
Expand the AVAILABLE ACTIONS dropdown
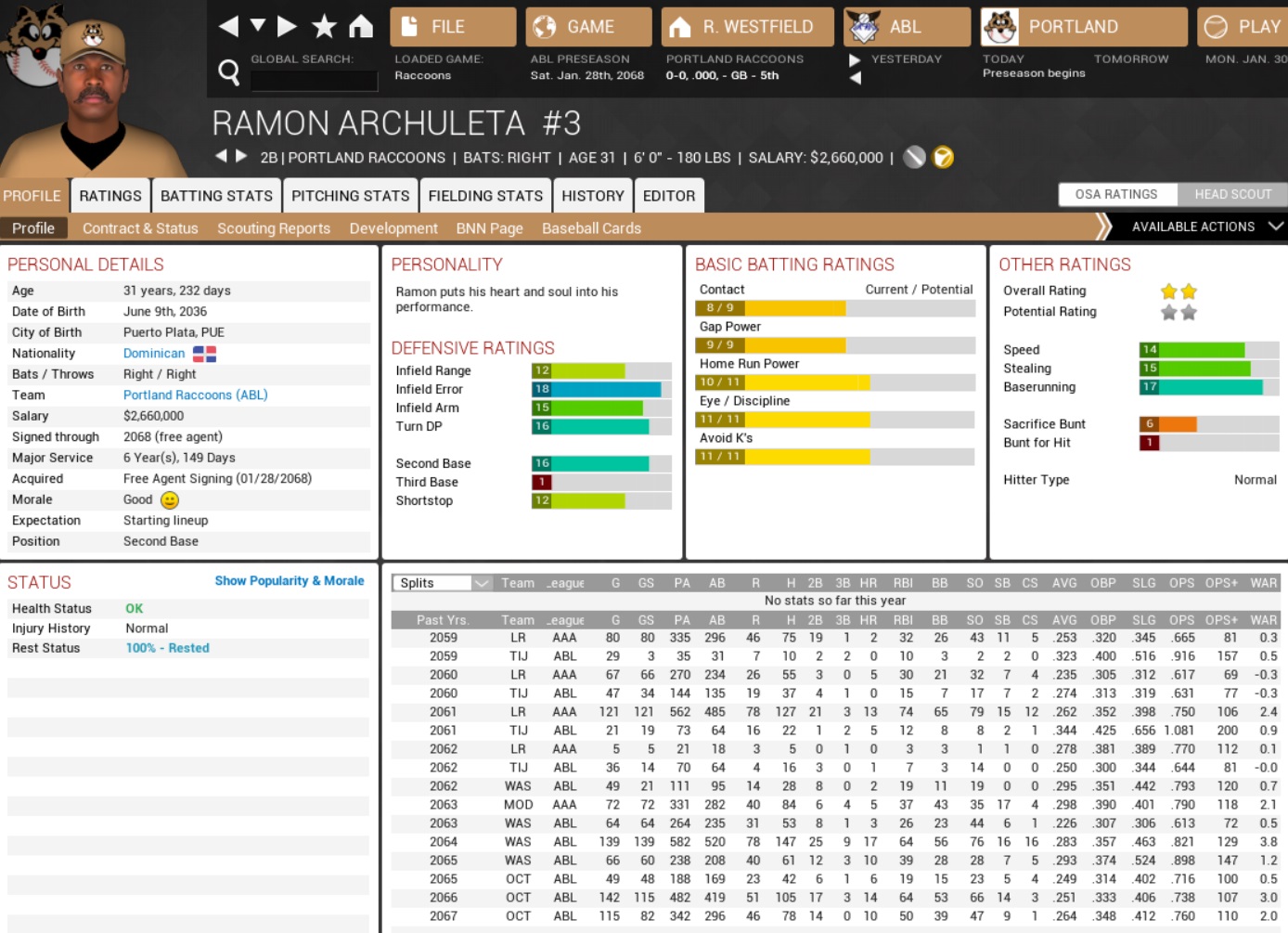[x=1206, y=227]
